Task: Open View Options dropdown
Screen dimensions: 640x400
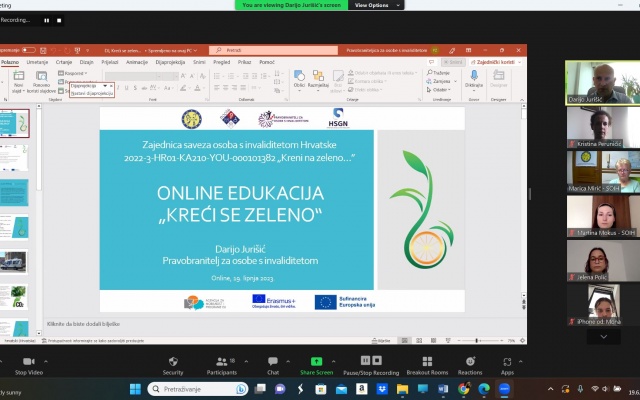Action: (x=376, y=5)
